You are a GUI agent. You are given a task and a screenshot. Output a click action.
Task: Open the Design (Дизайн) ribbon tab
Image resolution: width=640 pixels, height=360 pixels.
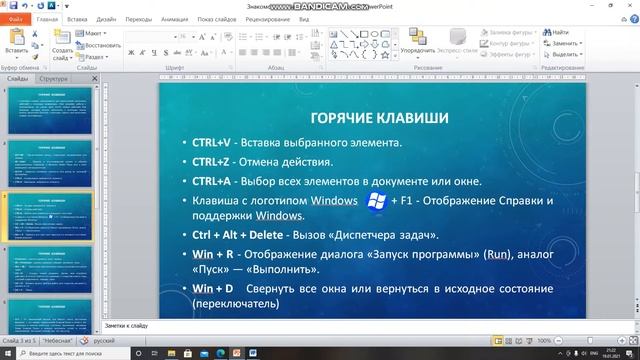[106, 19]
